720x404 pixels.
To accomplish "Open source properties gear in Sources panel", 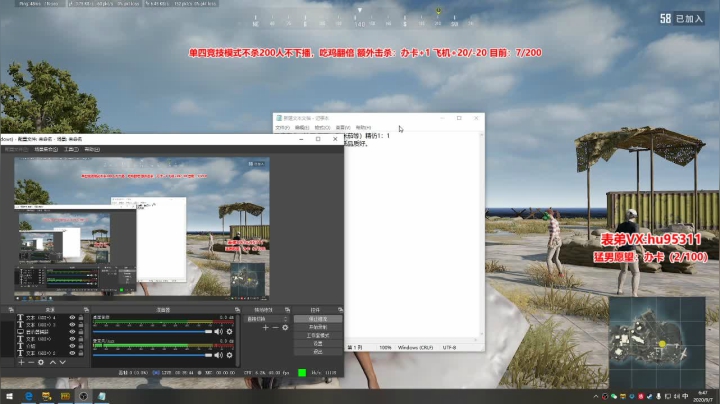I will [x=41, y=362].
